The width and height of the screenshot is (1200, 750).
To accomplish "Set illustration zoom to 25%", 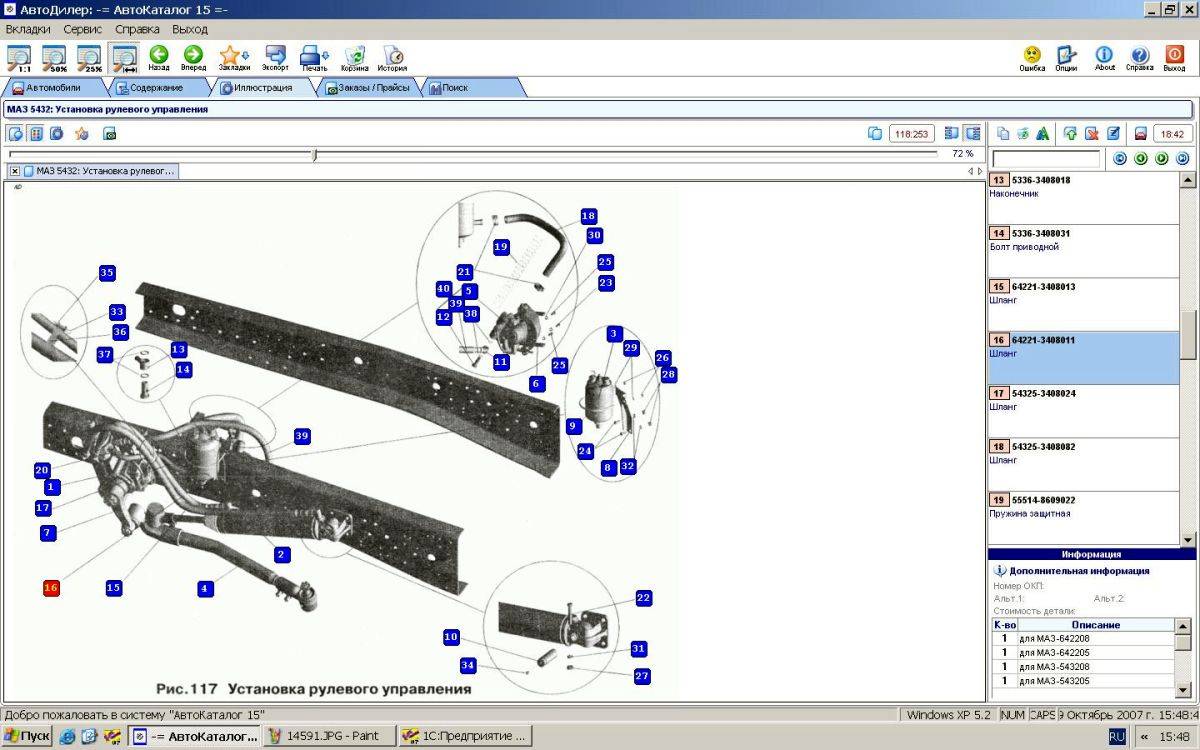I will pos(90,59).
